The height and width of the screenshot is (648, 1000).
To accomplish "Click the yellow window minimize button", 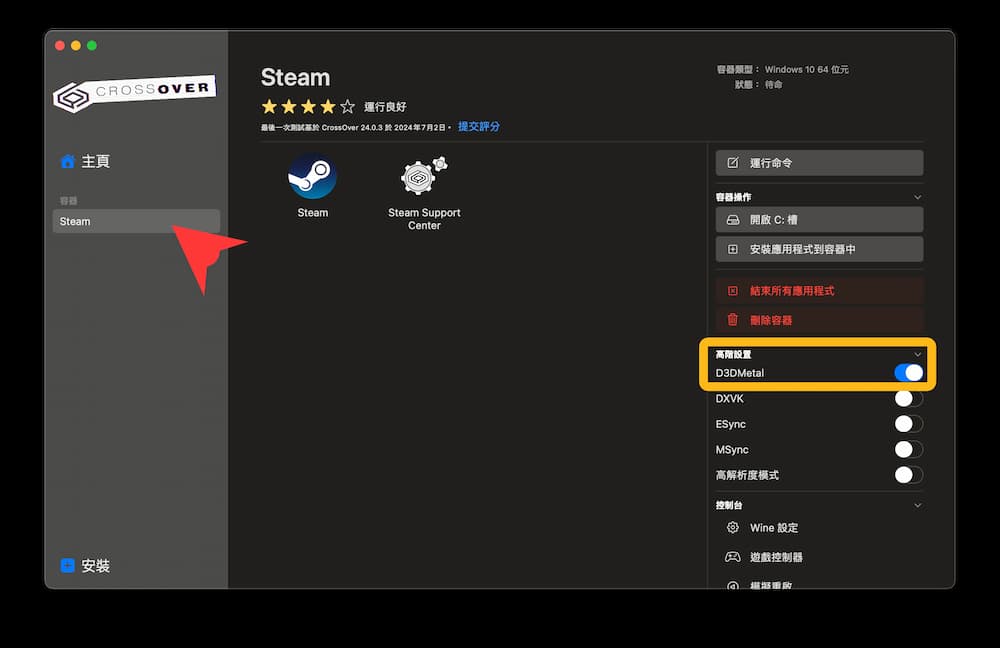I will coord(76,45).
